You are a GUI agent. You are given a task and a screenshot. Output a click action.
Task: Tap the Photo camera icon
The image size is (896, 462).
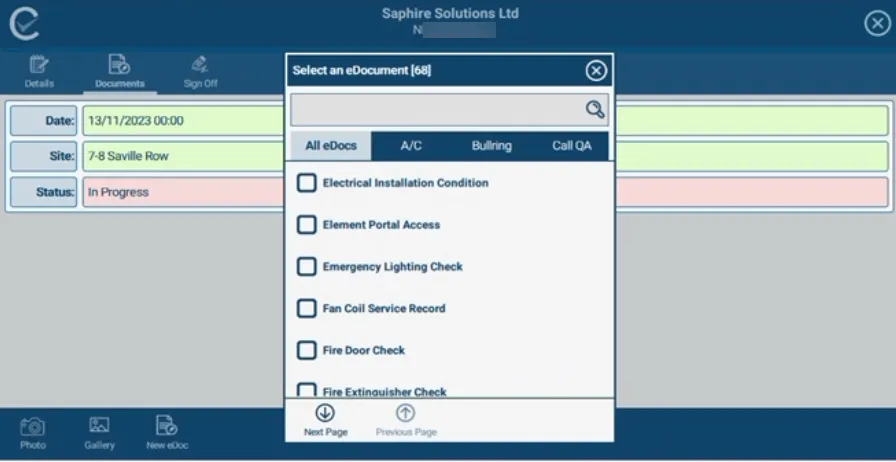tap(33, 427)
